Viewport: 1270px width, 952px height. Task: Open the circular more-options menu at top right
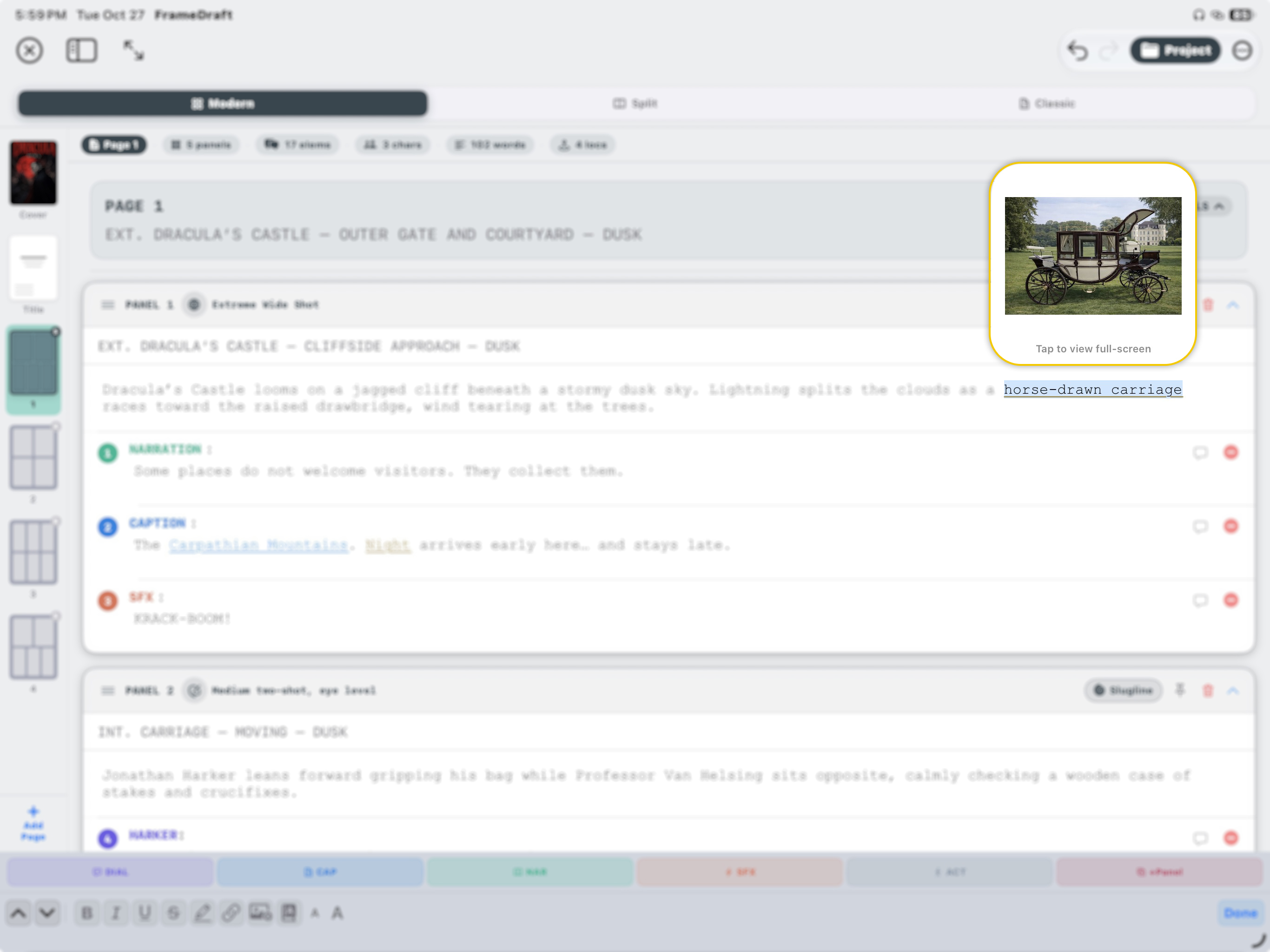point(1242,51)
